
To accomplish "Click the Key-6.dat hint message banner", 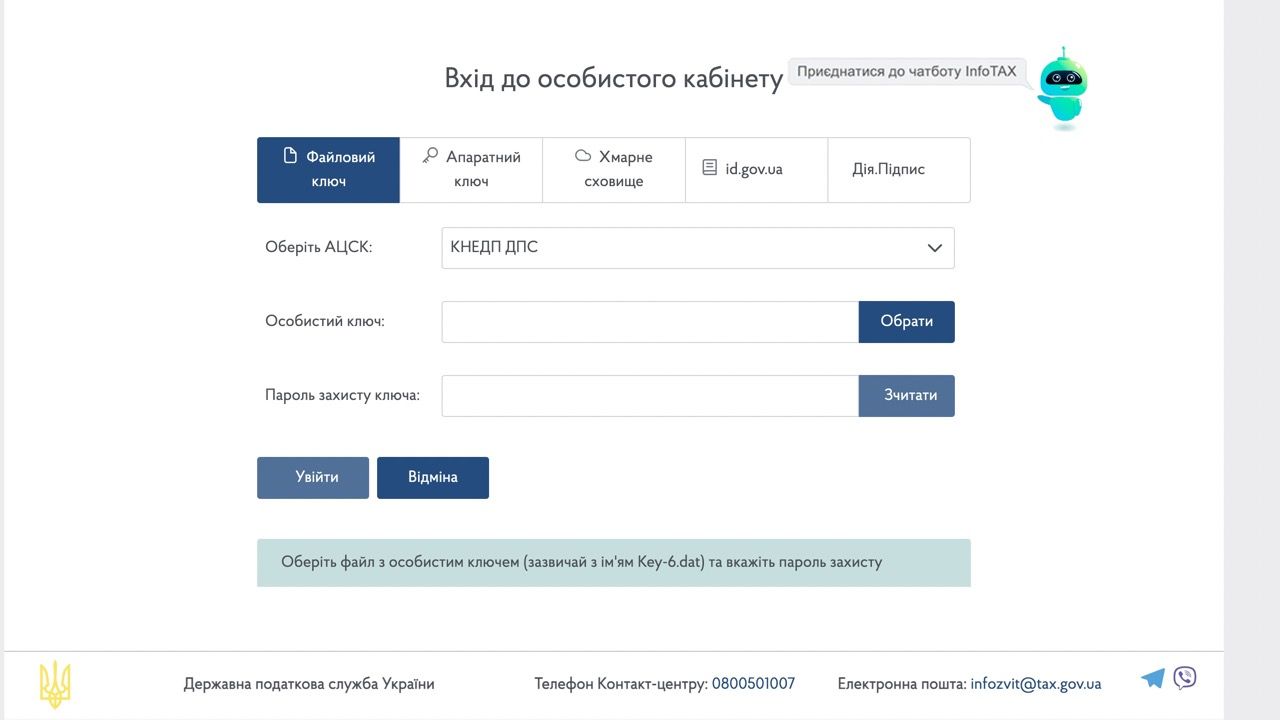I will tap(613, 563).
